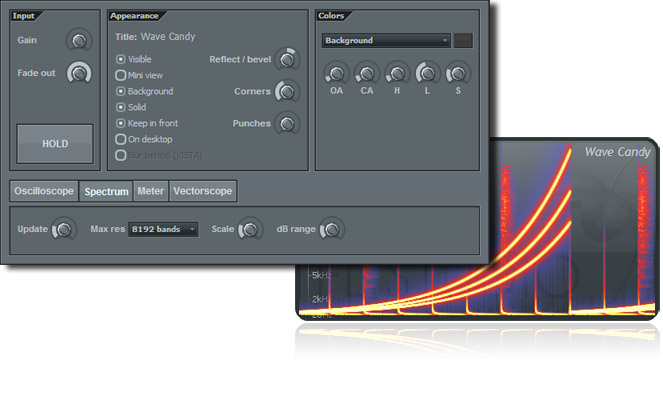Toggle the Keep in front option
Image resolution: width=663 pixels, height=400 pixels.
[121, 123]
